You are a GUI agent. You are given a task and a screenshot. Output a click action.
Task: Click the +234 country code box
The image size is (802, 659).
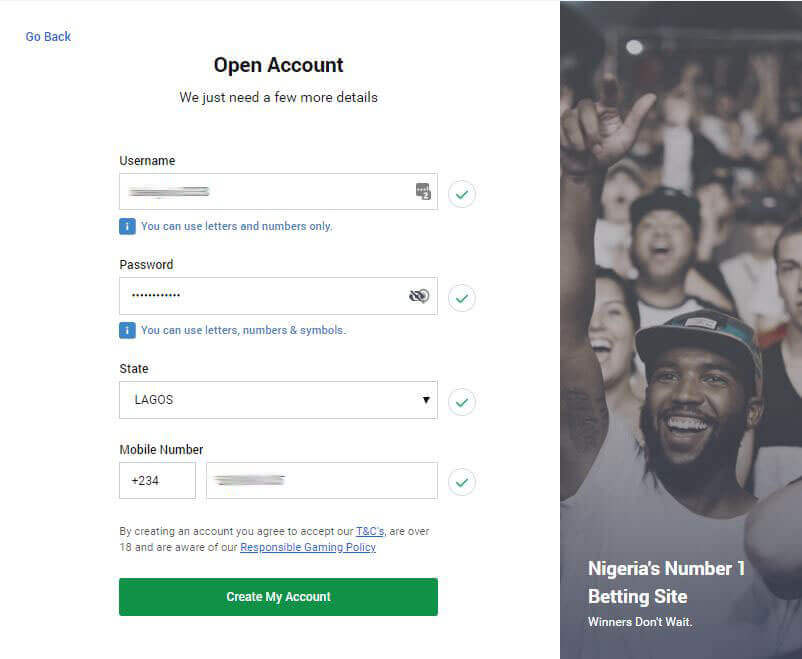pyautogui.click(x=157, y=481)
